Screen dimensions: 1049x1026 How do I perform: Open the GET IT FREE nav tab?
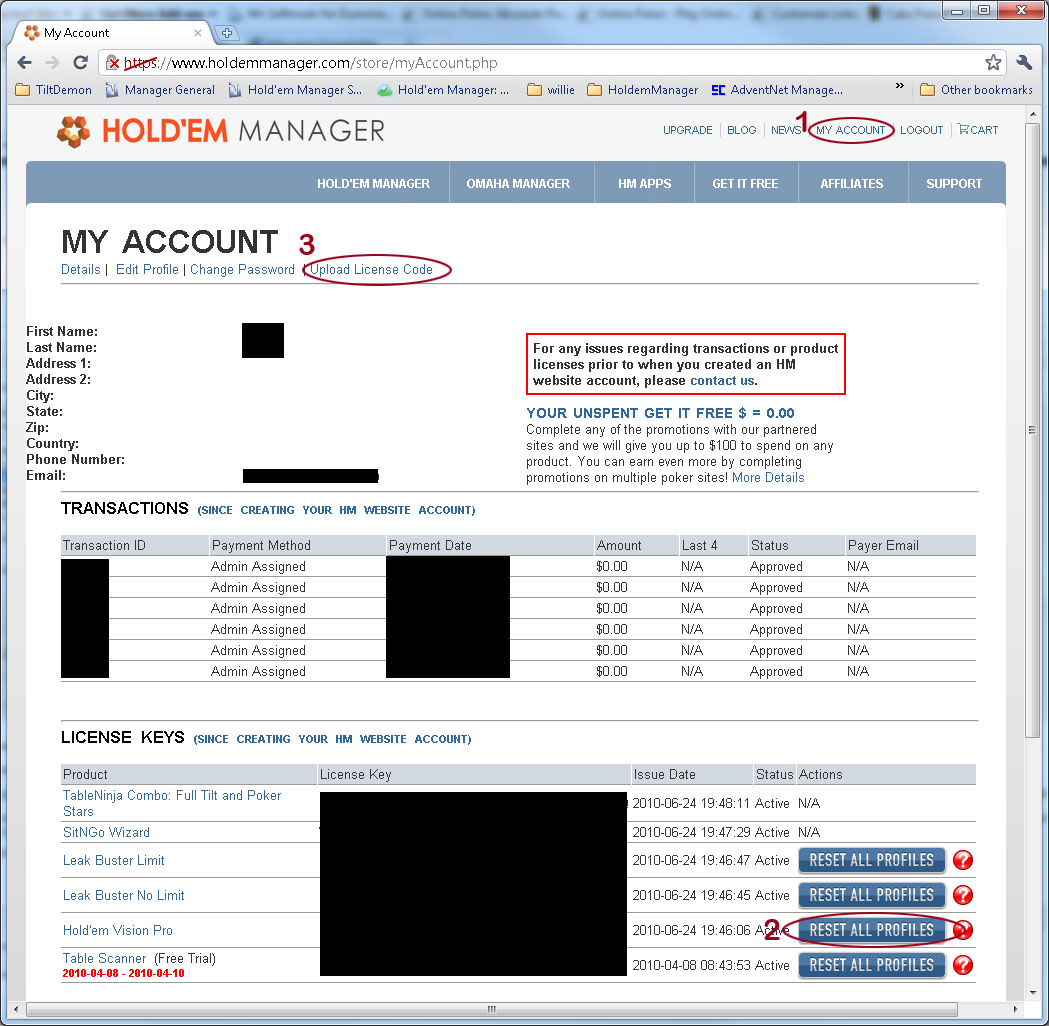click(745, 183)
